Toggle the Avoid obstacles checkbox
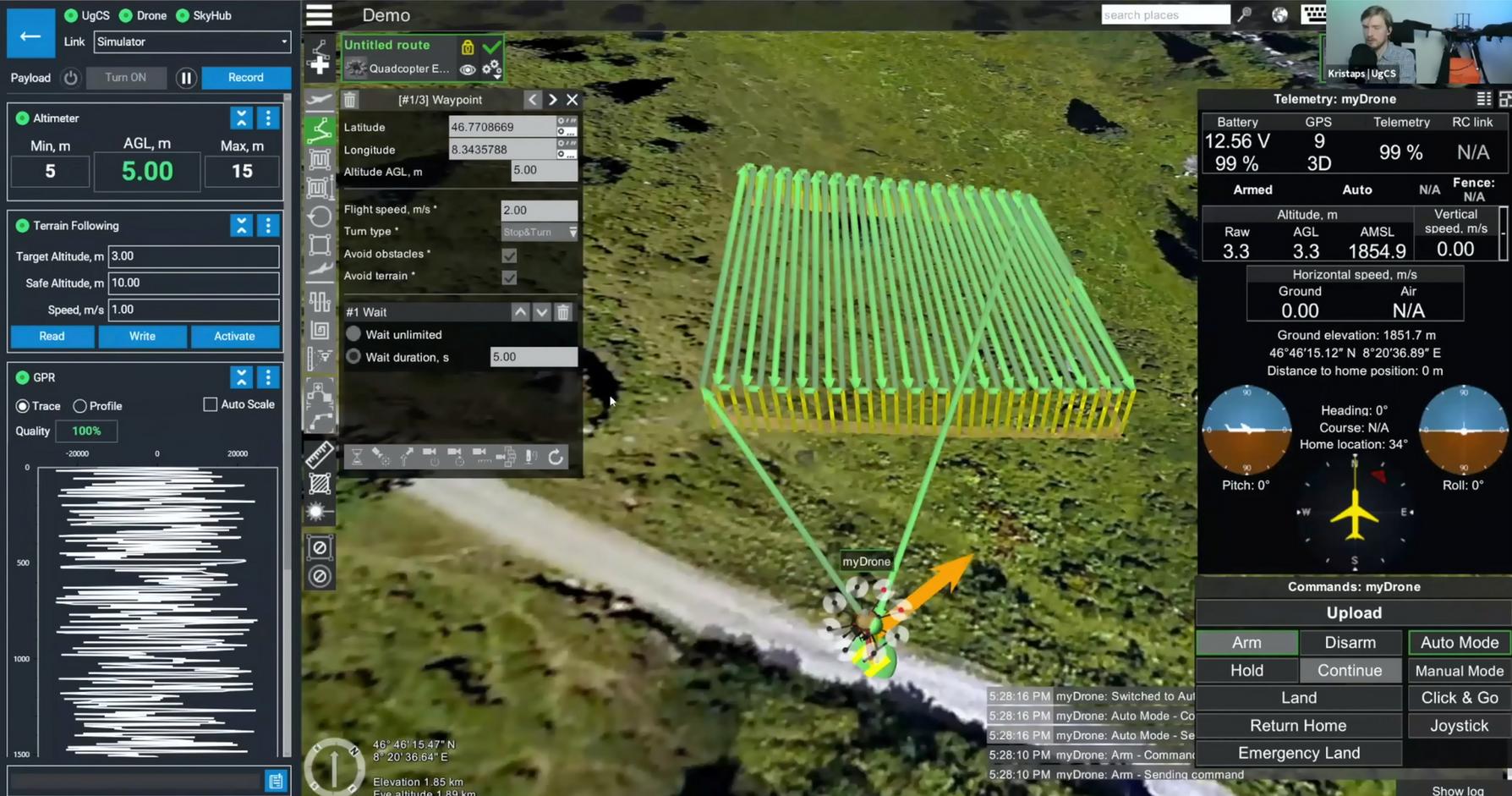This screenshot has width=1512, height=796. point(509,255)
